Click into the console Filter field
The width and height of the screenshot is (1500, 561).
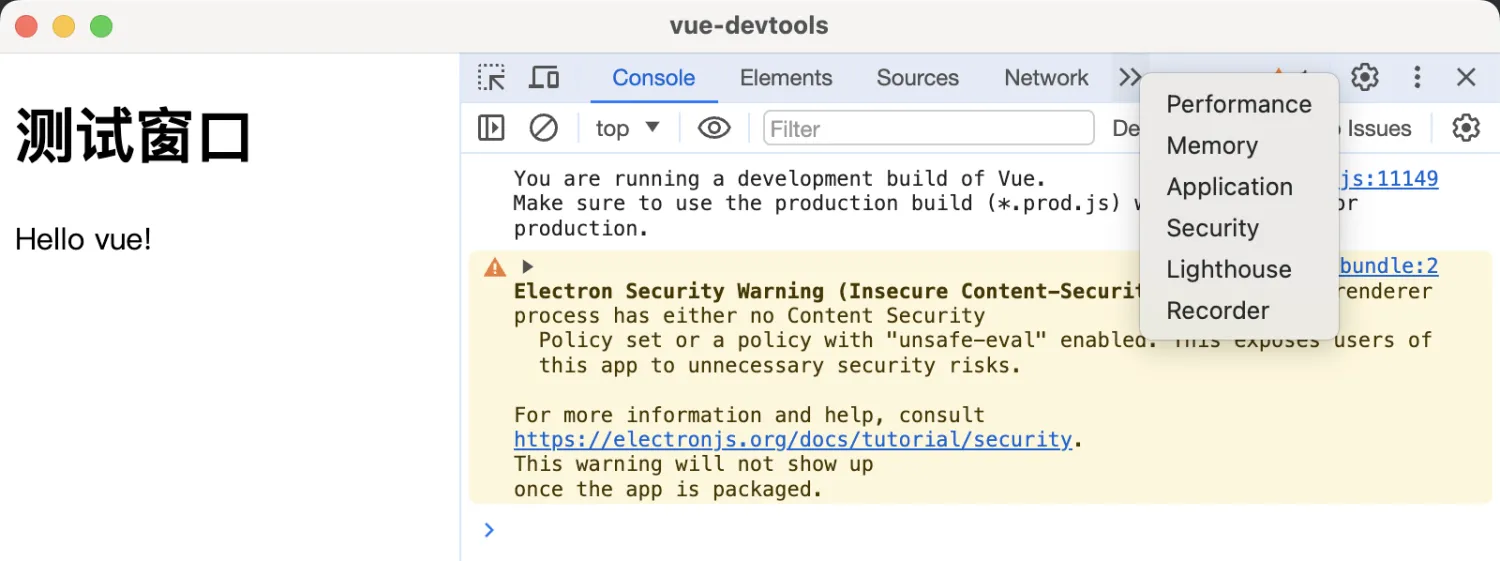[928, 129]
